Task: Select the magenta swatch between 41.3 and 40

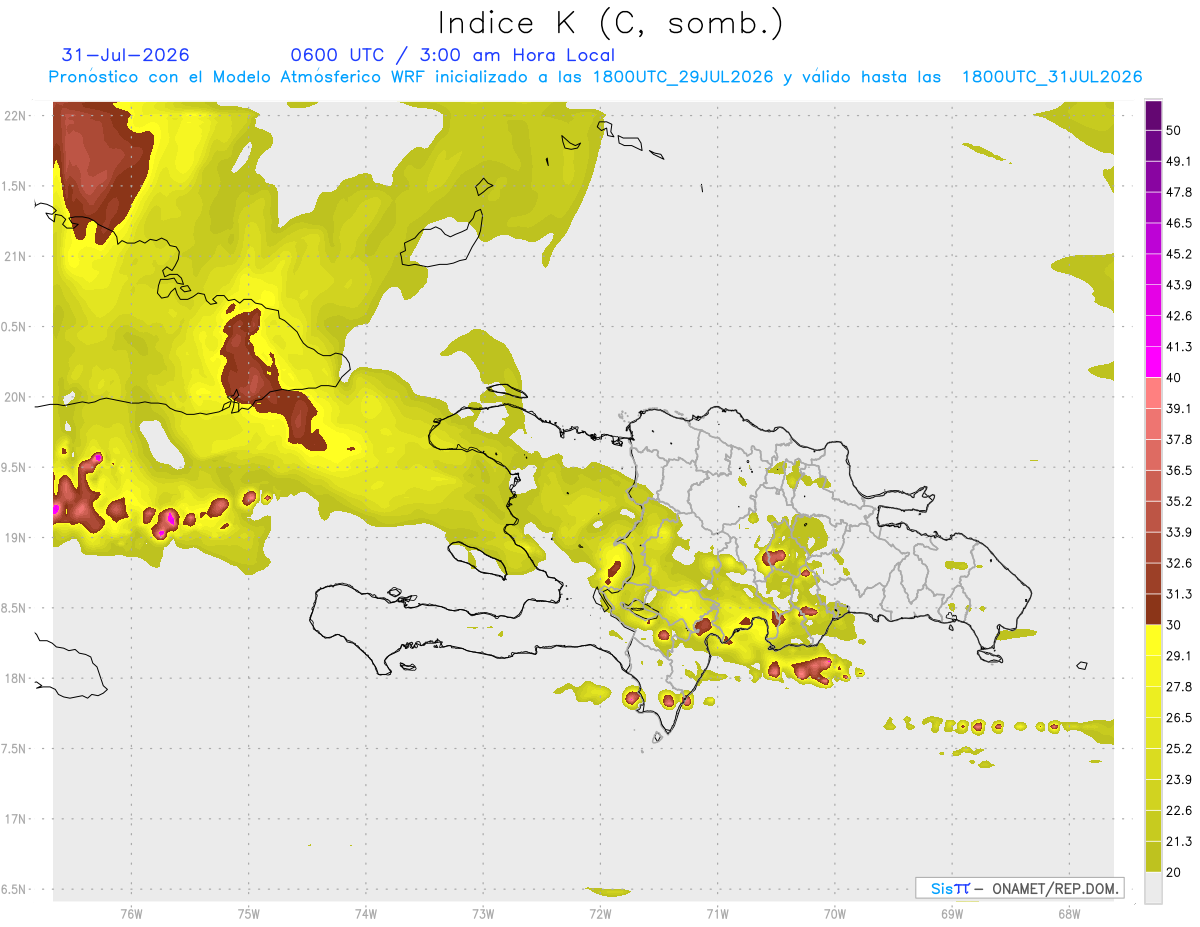Action: (x=1153, y=362)
